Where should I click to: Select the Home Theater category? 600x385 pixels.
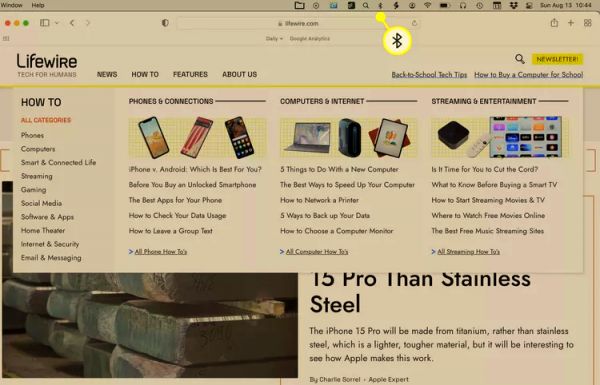tap(43, 230)
